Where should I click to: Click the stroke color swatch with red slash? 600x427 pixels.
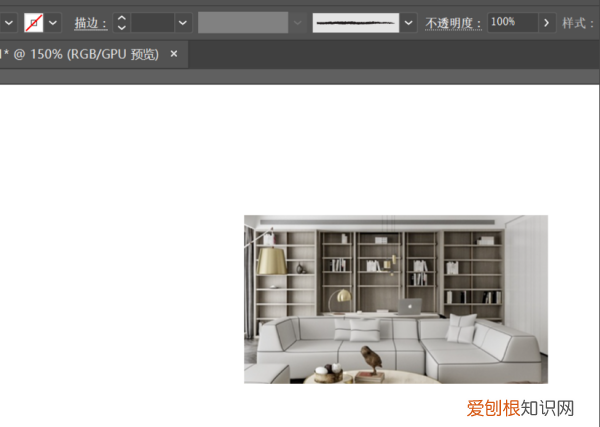33,22
